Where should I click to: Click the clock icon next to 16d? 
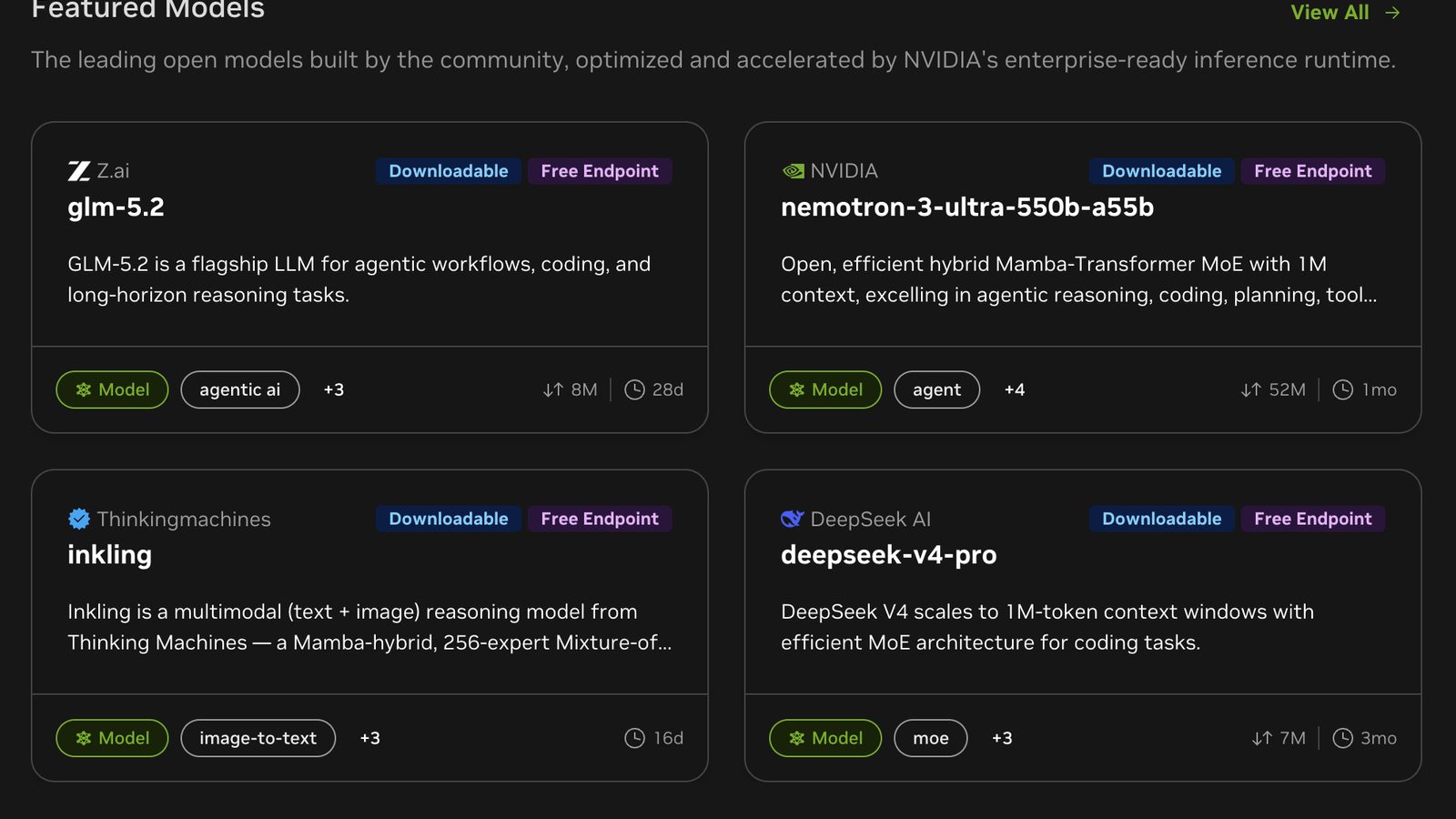(x=634, y=738)
